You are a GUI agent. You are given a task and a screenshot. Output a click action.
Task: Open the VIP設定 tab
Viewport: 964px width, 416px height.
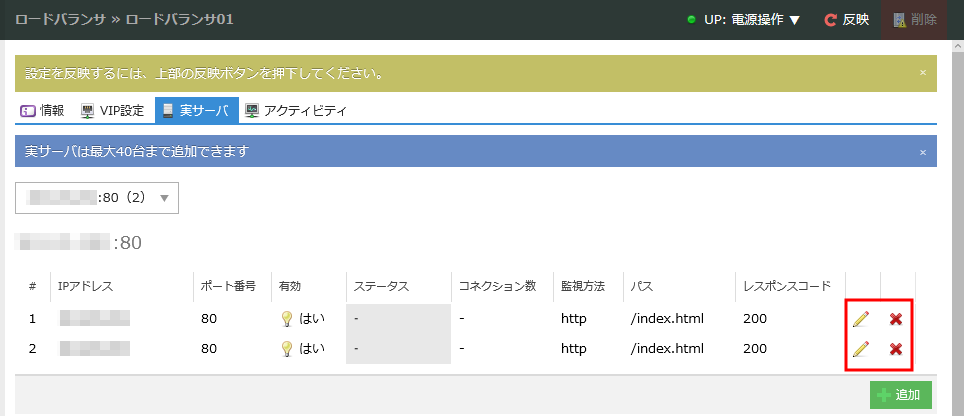(x=112, y=111)
